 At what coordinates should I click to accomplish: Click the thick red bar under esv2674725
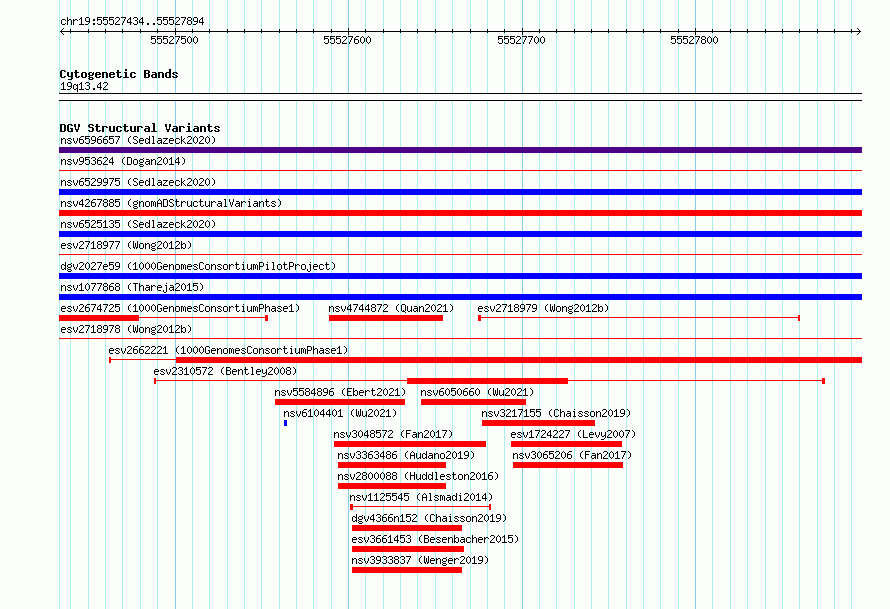coord(99,318)
